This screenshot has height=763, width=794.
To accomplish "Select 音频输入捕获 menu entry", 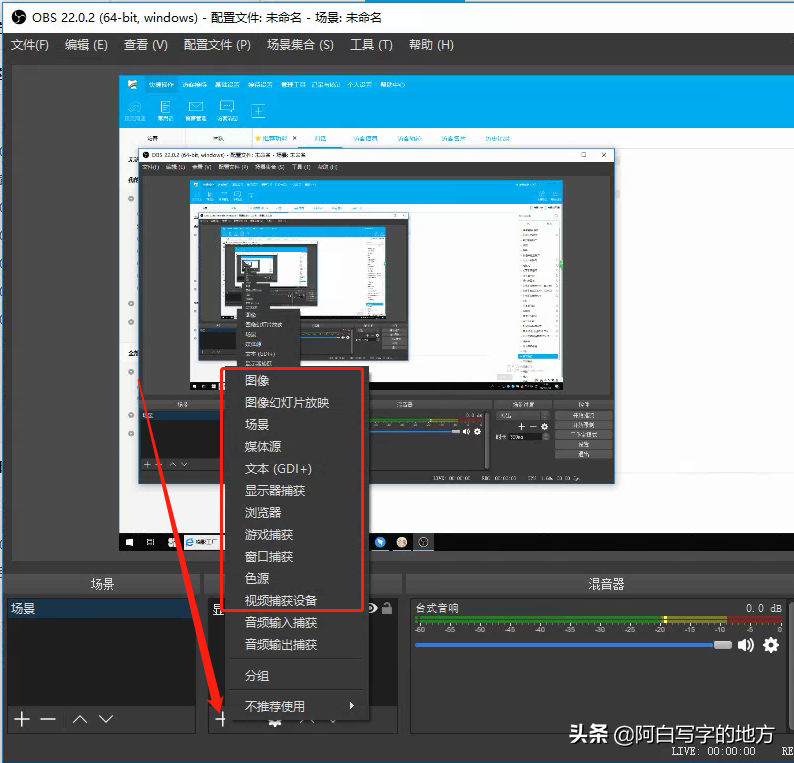I will pyautogui.click(x=281, y=623).
